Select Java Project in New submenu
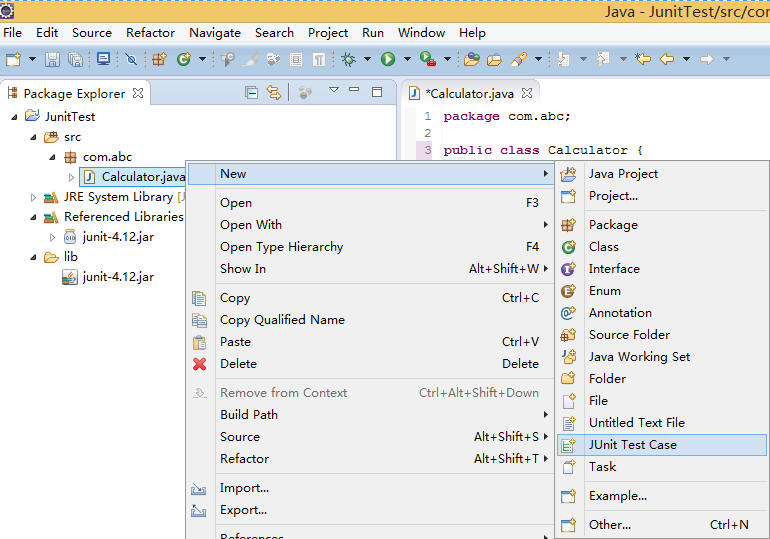This screenshot has height=539, width=770. click(662, 174)
